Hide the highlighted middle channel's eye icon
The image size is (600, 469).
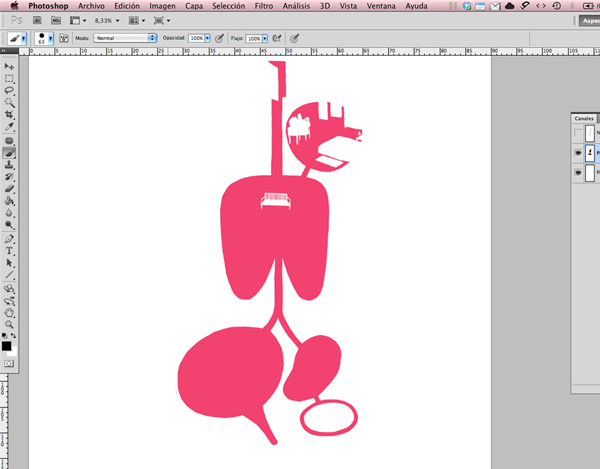point(578,153)
